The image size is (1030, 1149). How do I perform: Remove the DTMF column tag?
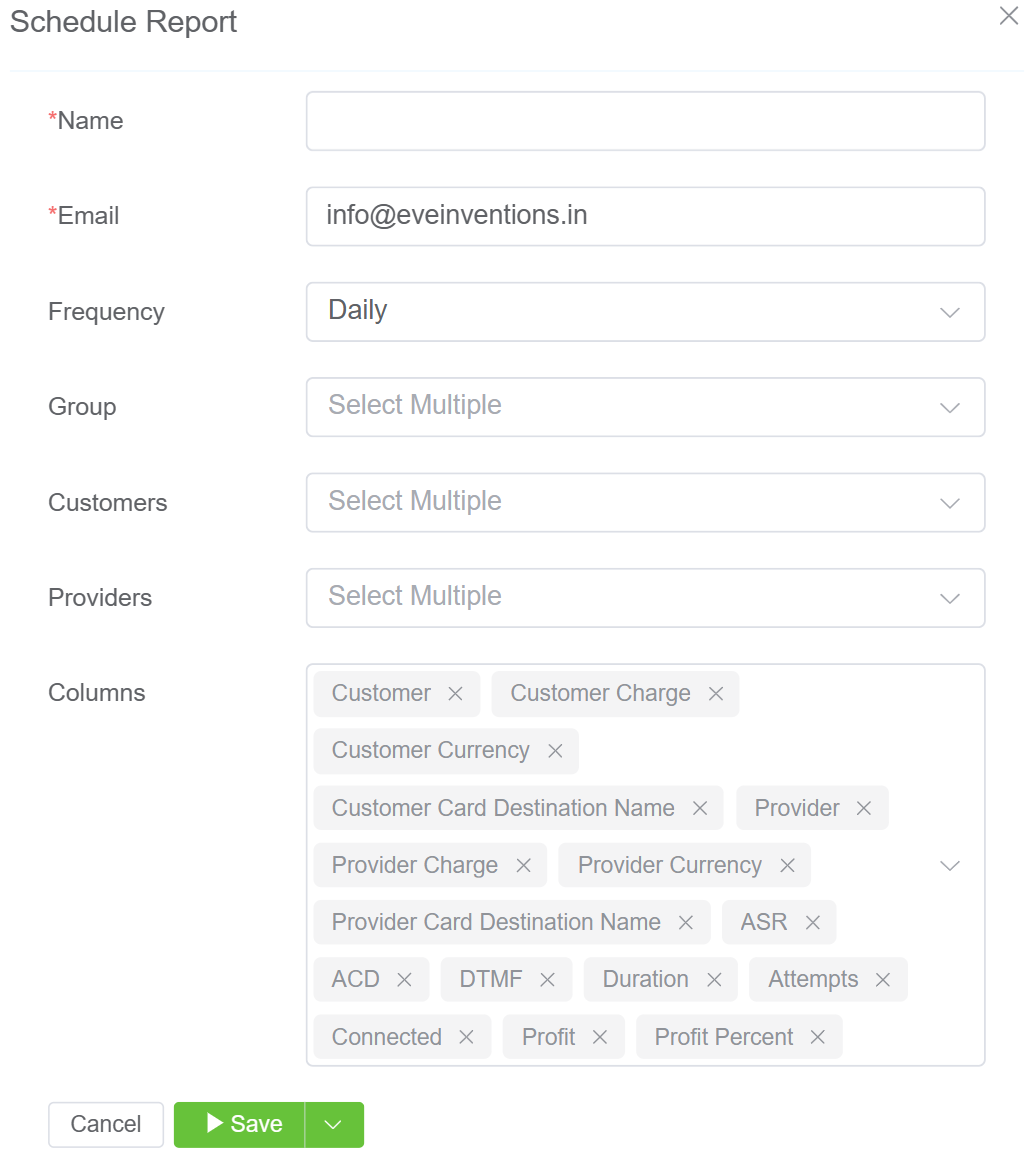point(547,980)
